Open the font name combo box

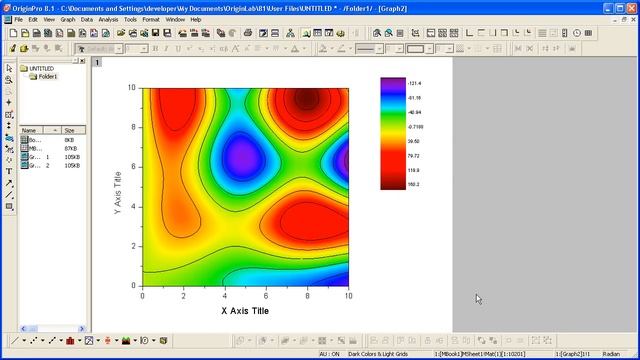tap(99, 49)
